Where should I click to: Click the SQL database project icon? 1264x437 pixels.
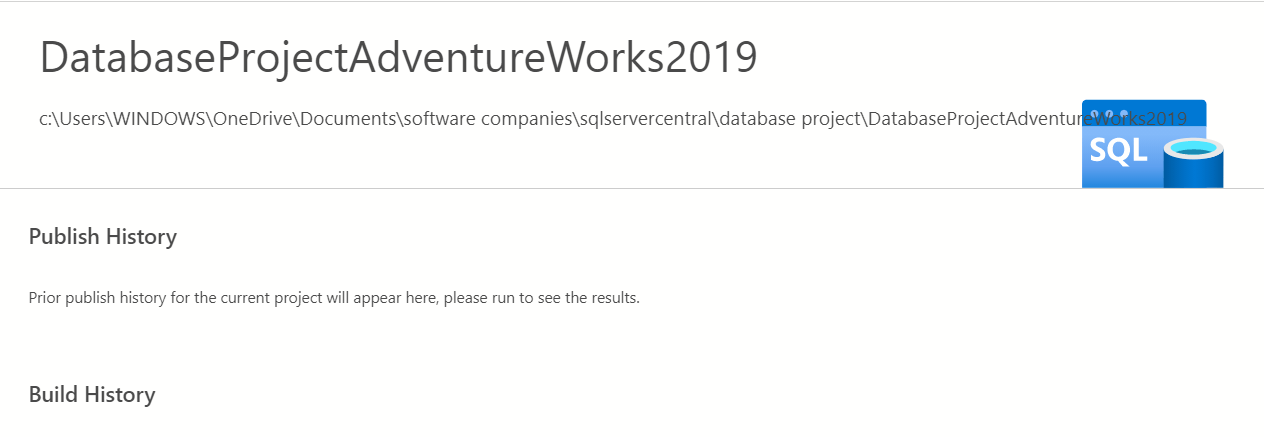click(1150, 145)
